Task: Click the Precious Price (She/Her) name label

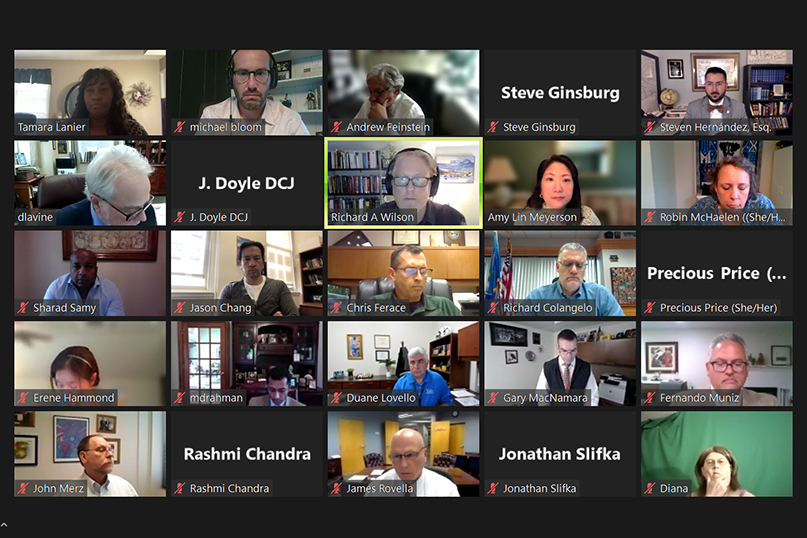Action: 718,308
